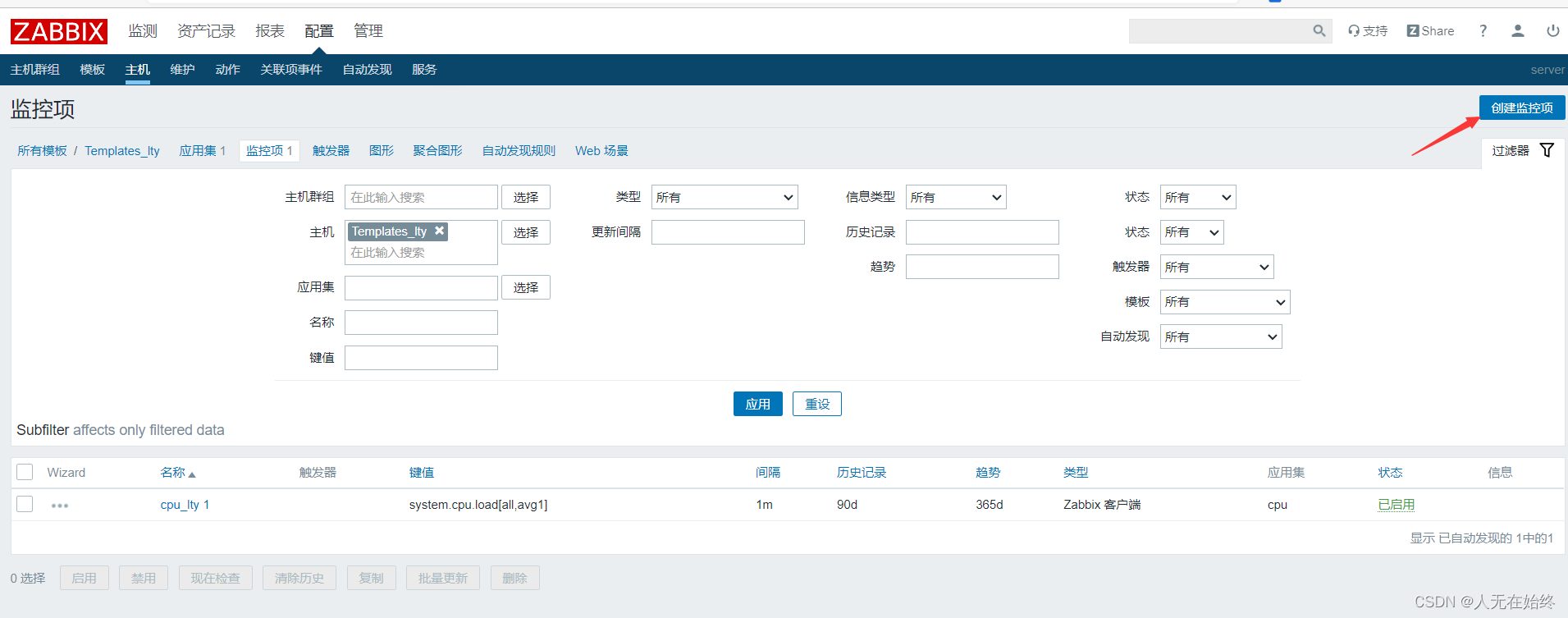Focus the 键值 input field

tap(421, 358)
